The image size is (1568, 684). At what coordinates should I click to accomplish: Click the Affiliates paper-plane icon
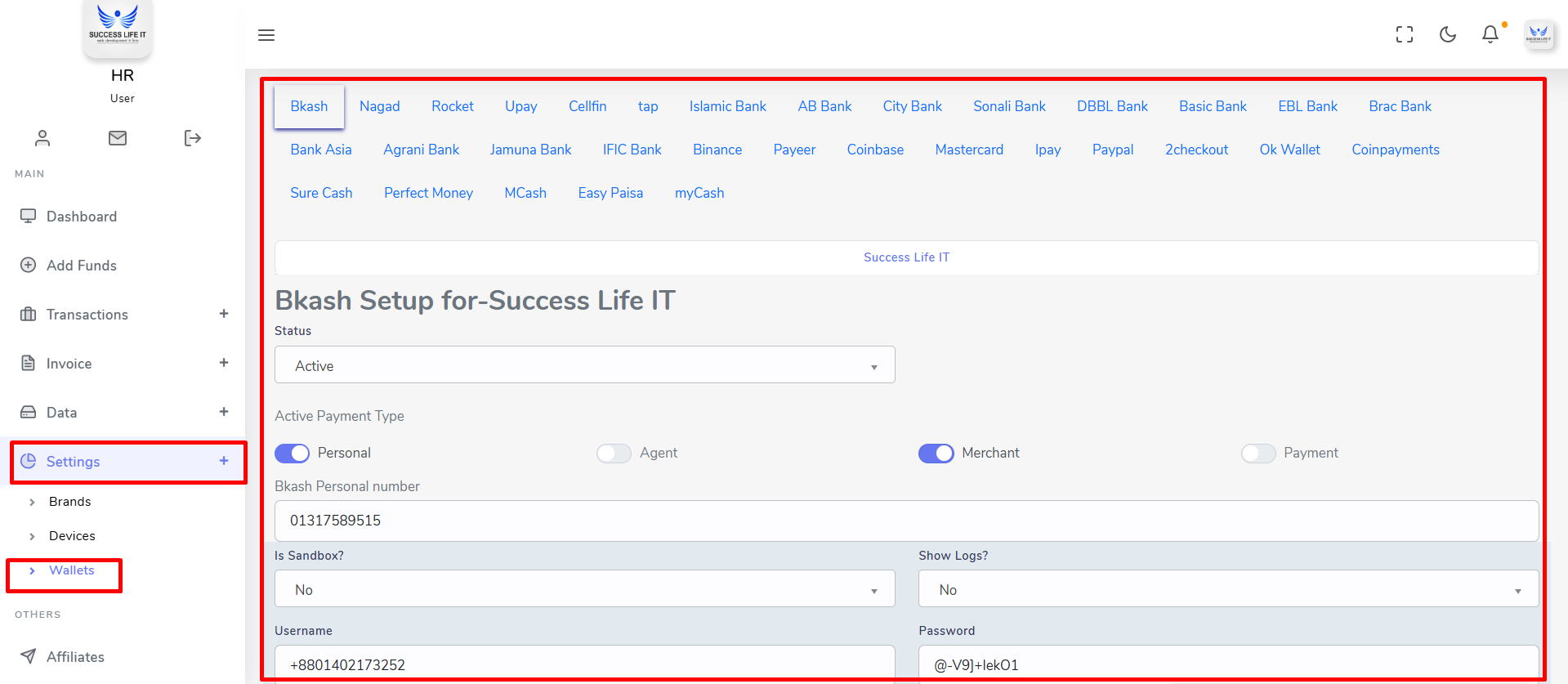(x=29, y=656)
